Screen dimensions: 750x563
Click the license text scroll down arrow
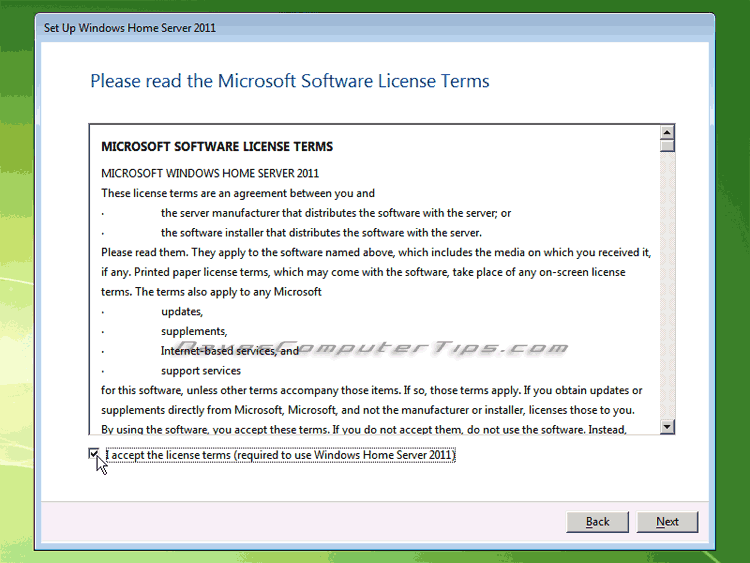pos(667,426)
